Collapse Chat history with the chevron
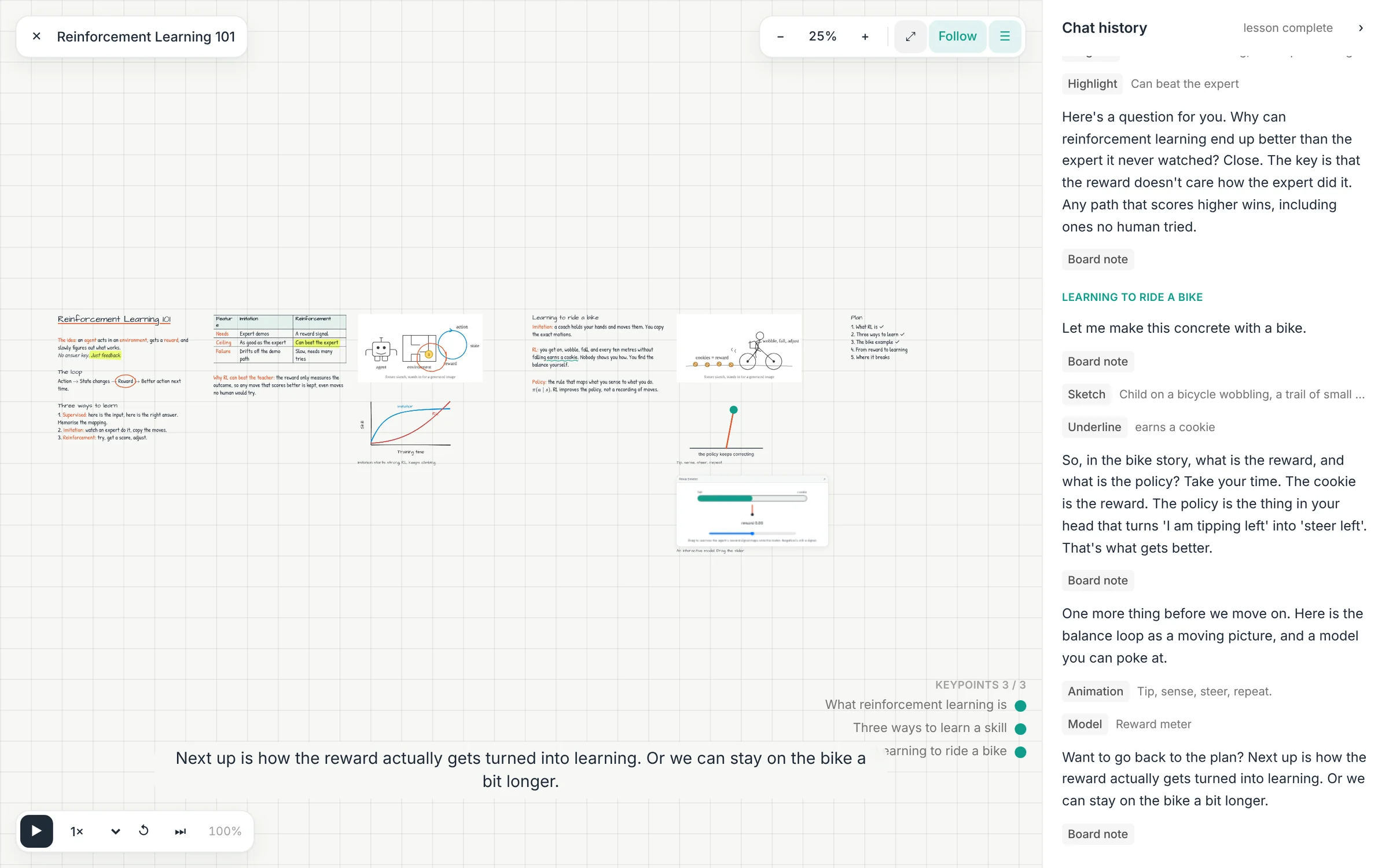 click(x=1361, y=28)
